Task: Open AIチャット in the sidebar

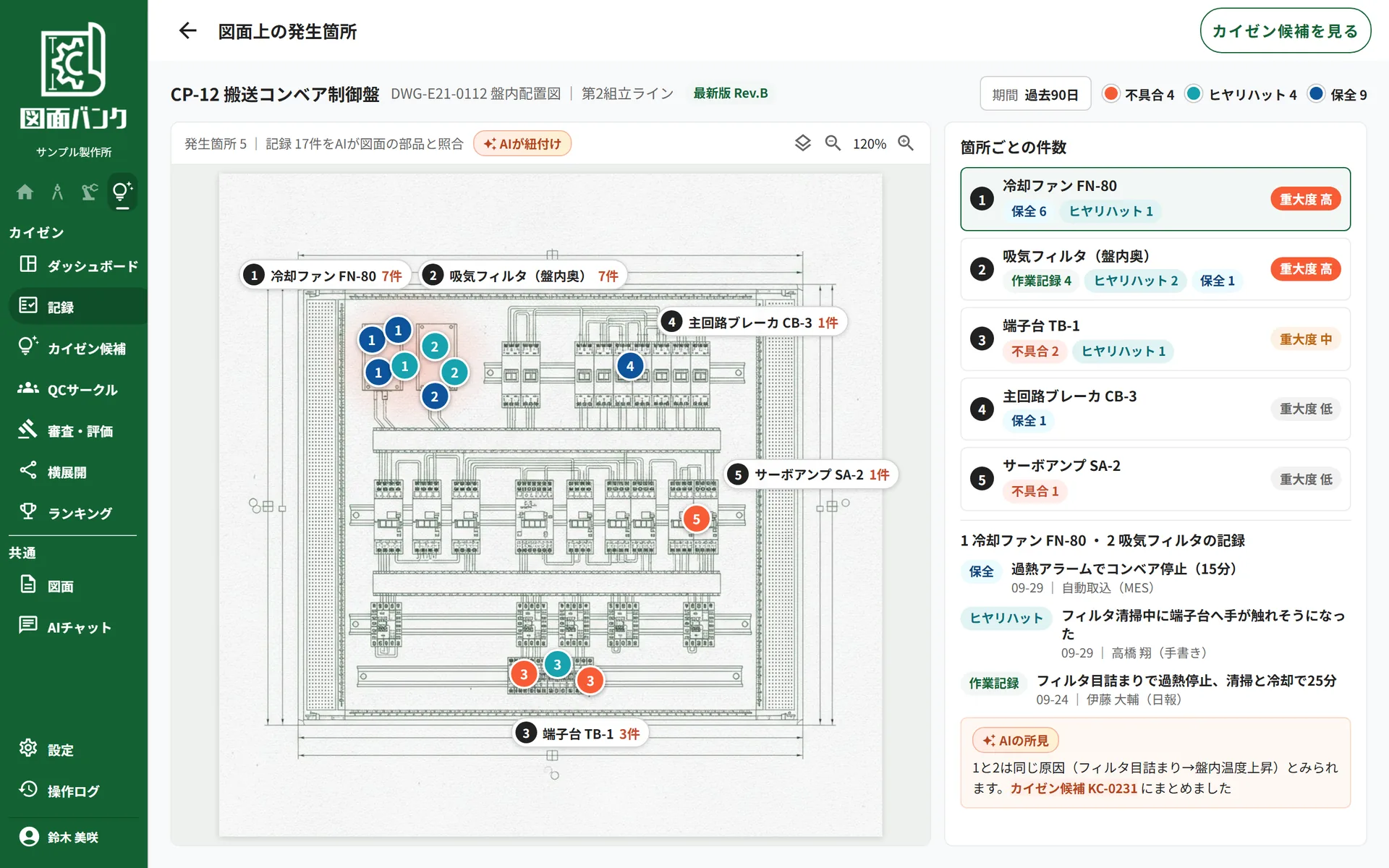Action: pyautogui.click(x=78, y=627)
